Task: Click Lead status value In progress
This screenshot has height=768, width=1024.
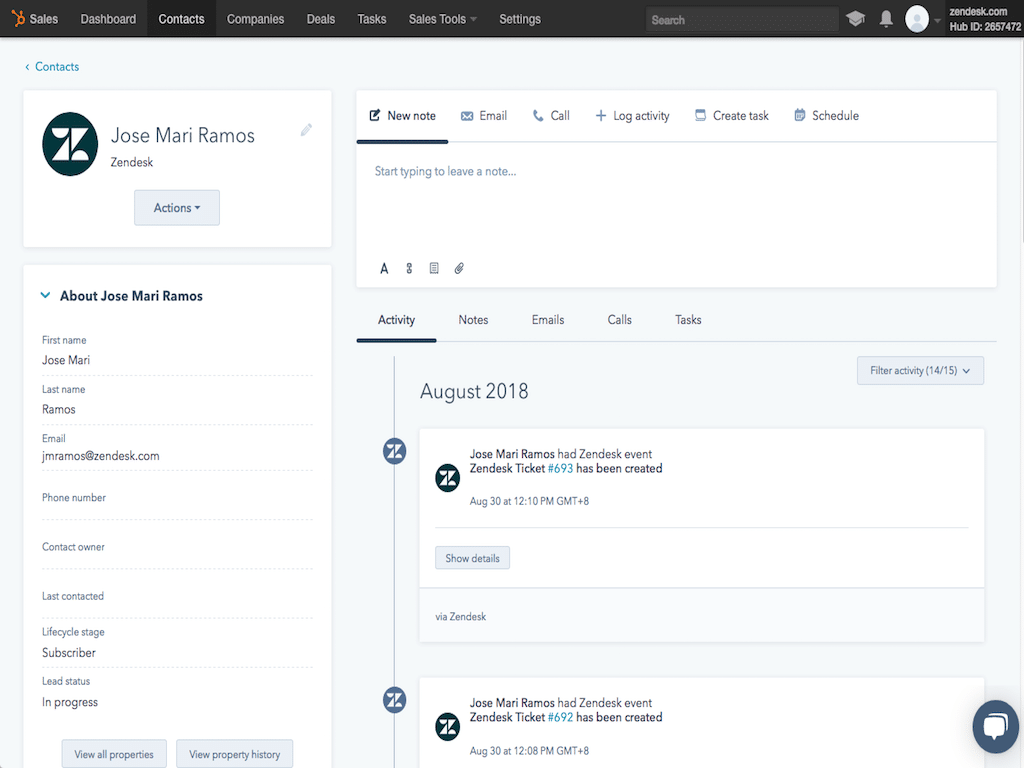Action: (x=70, y=702)
